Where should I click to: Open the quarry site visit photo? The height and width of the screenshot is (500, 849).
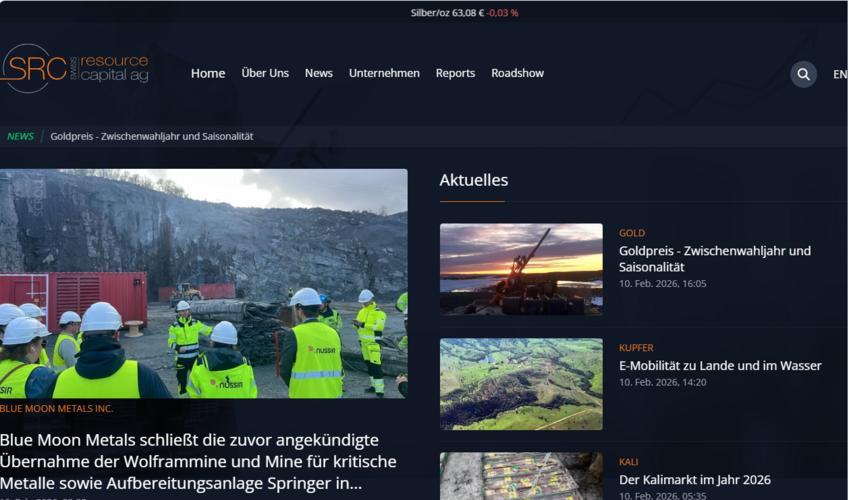click(204, 283)
